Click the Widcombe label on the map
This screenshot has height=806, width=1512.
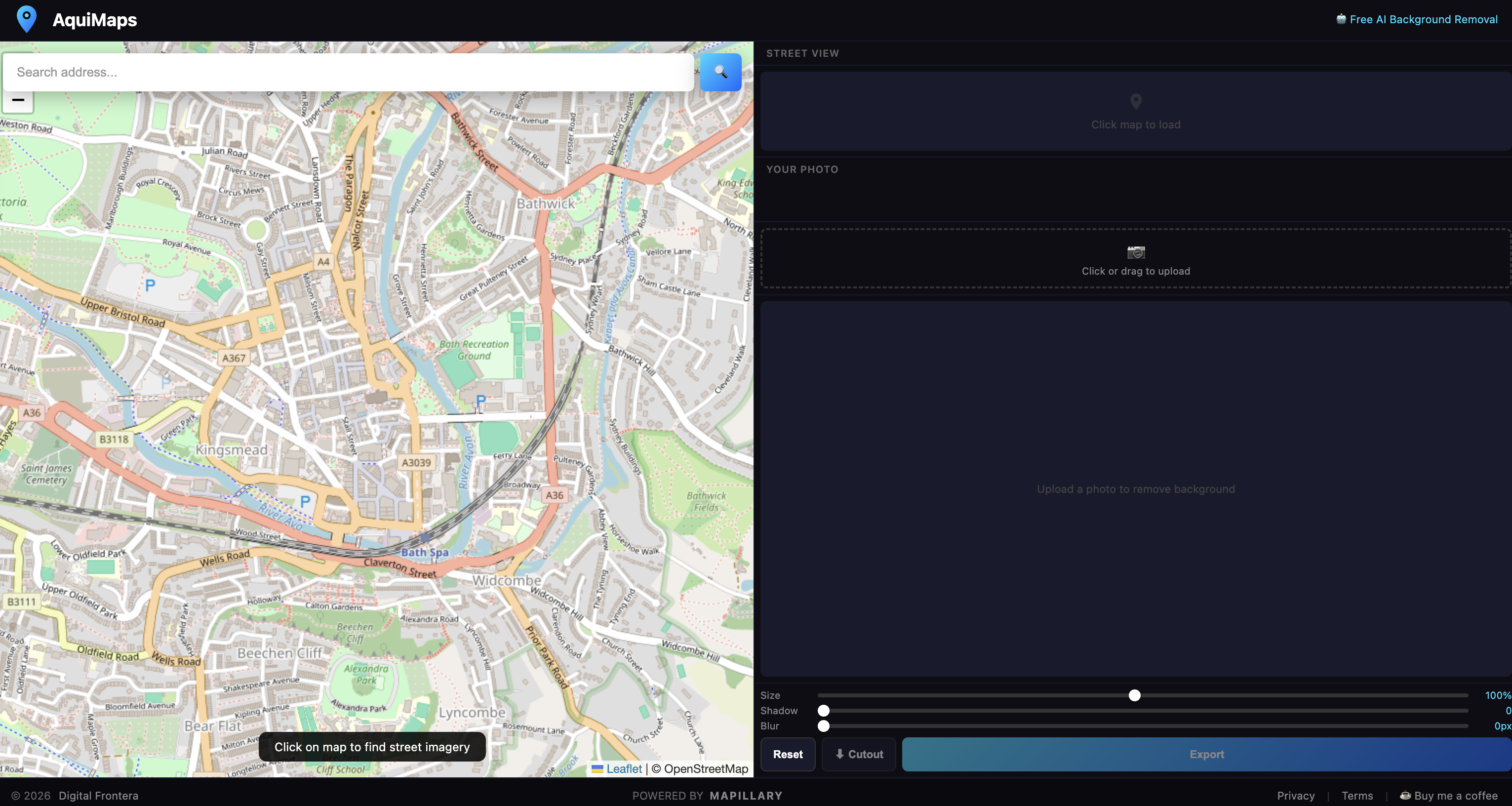(x=507, y=580)
